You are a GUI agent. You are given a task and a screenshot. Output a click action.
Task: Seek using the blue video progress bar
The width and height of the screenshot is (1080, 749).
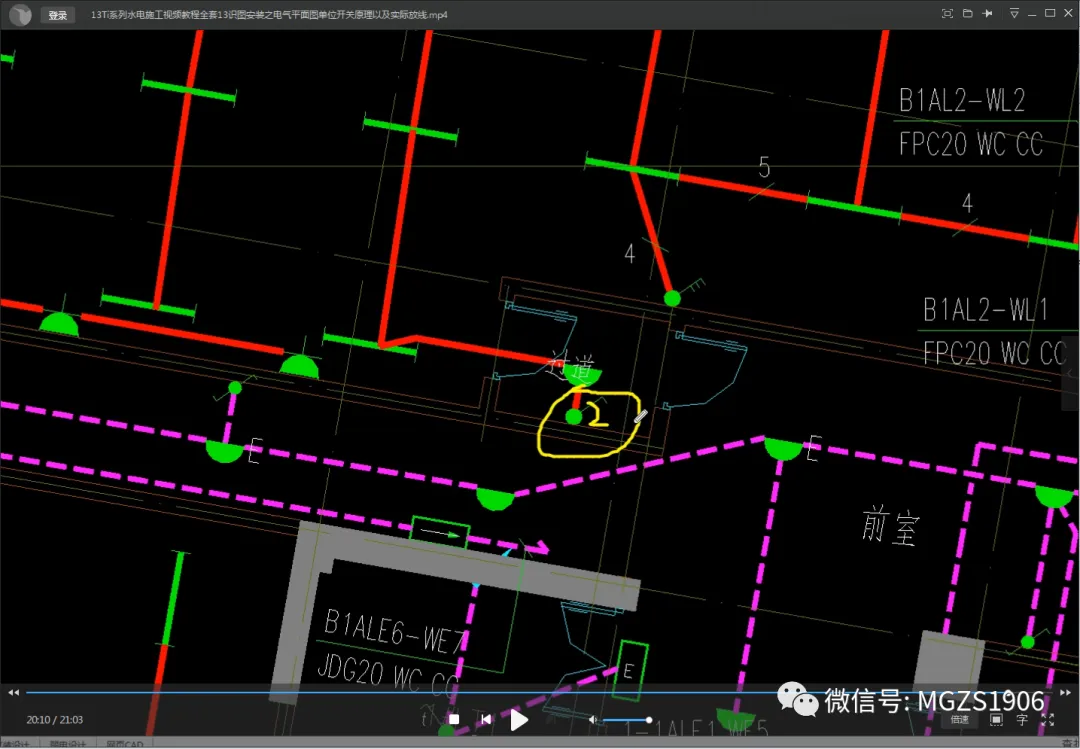[x=540, y=692]
